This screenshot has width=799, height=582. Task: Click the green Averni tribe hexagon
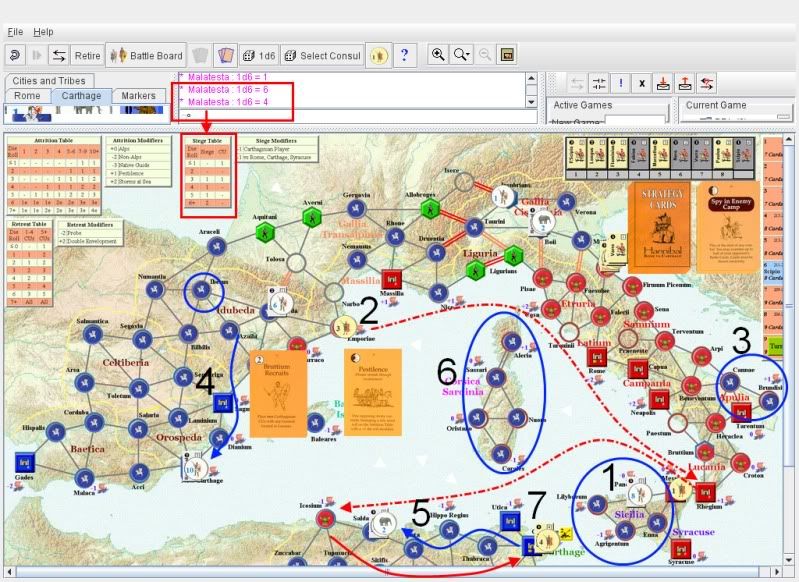pos(311,218)
